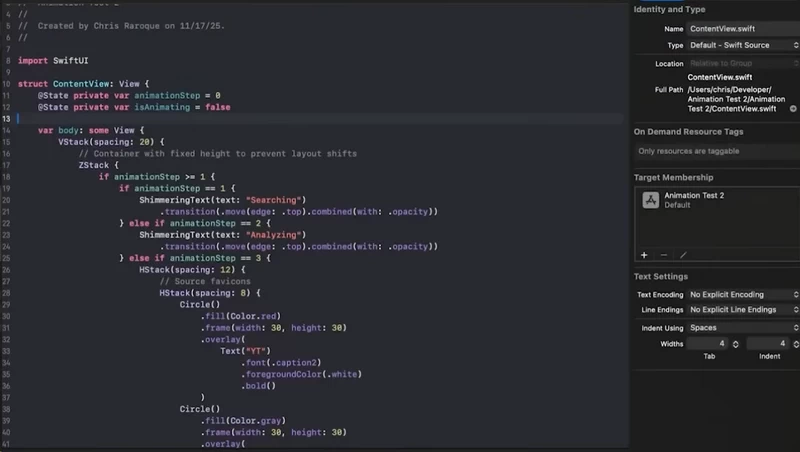Open the Location Relative to Group dropdown
800x452 pixels.
click(743, 63)
